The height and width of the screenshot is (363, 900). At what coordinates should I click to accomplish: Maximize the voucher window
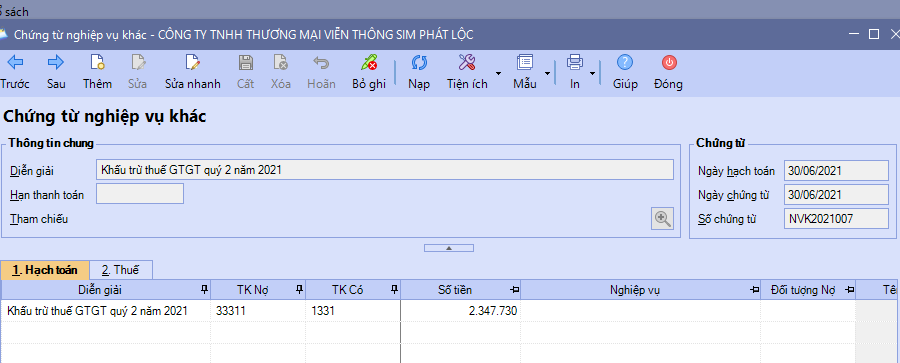(874, 34)
